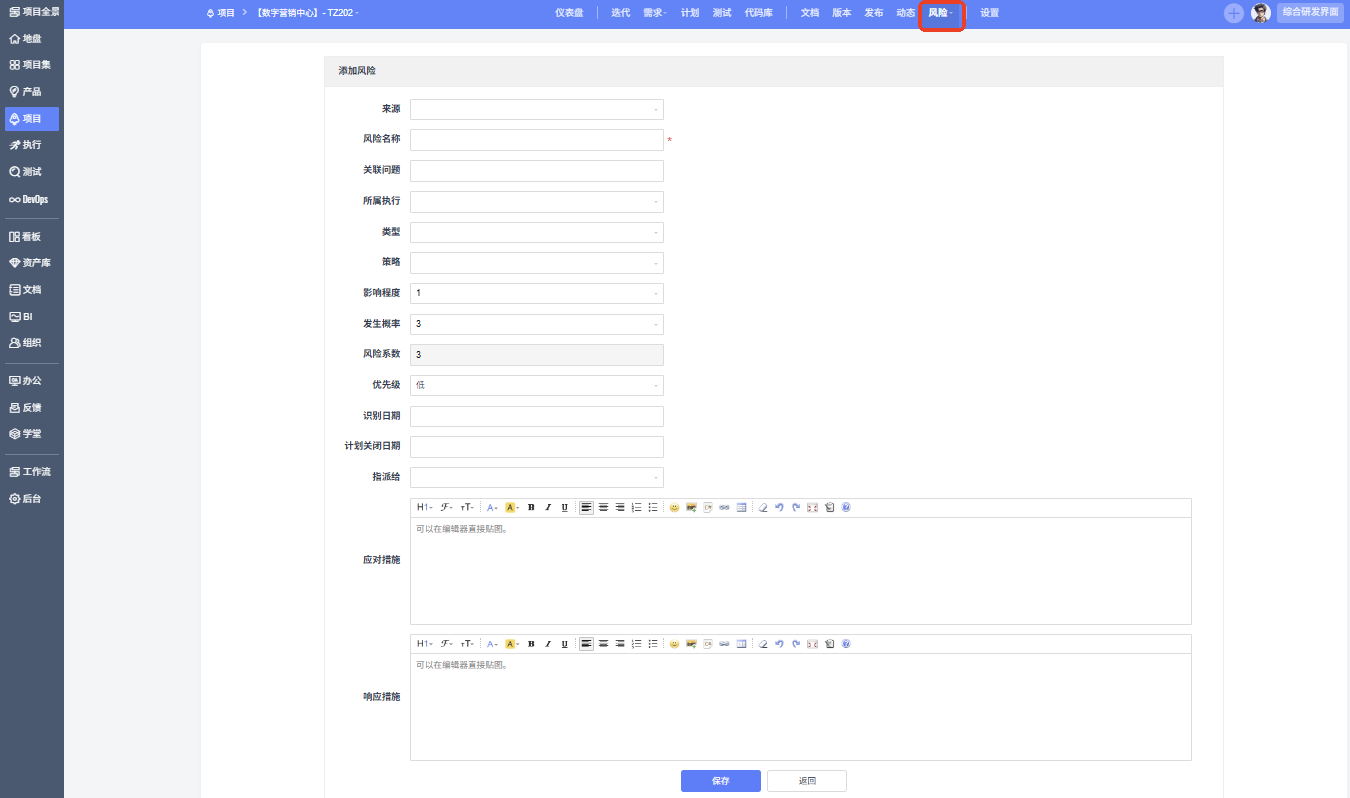Open 项目集 from the sidebar
The width and height of the screenshot is (1350, 798).
click(32, 65)
